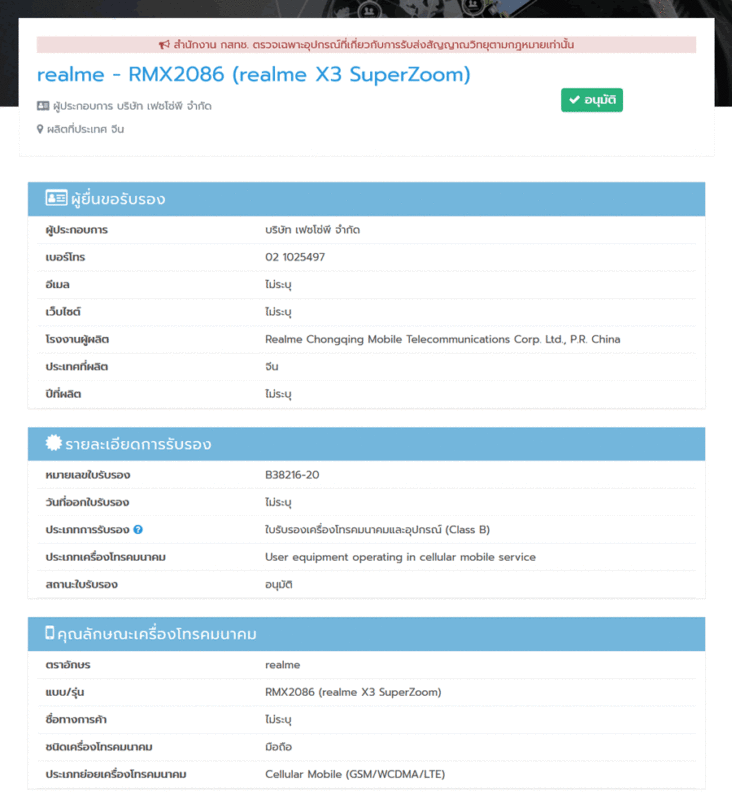Open the realme - RMX2086 (realme X3 SuperZoom) title link

click(253, 75)
